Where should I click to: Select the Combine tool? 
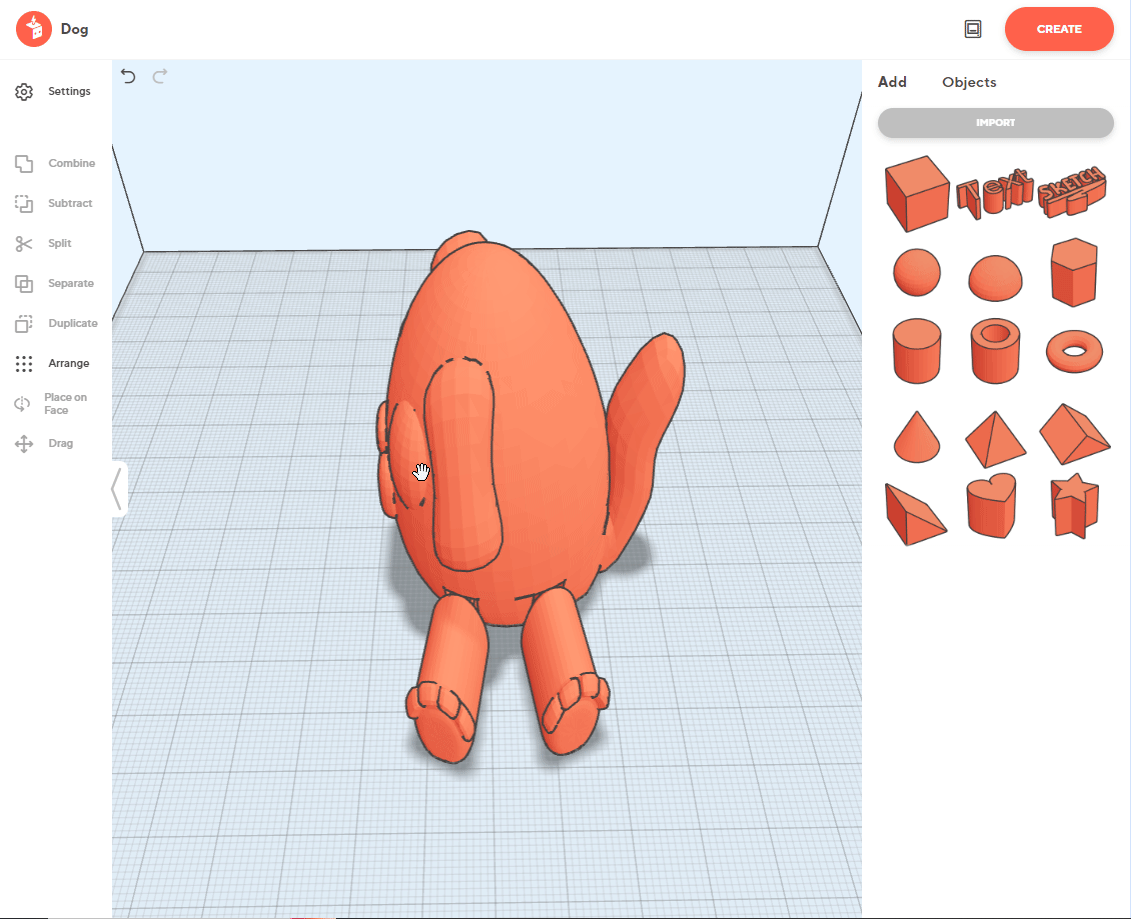[x=56, y=164]
